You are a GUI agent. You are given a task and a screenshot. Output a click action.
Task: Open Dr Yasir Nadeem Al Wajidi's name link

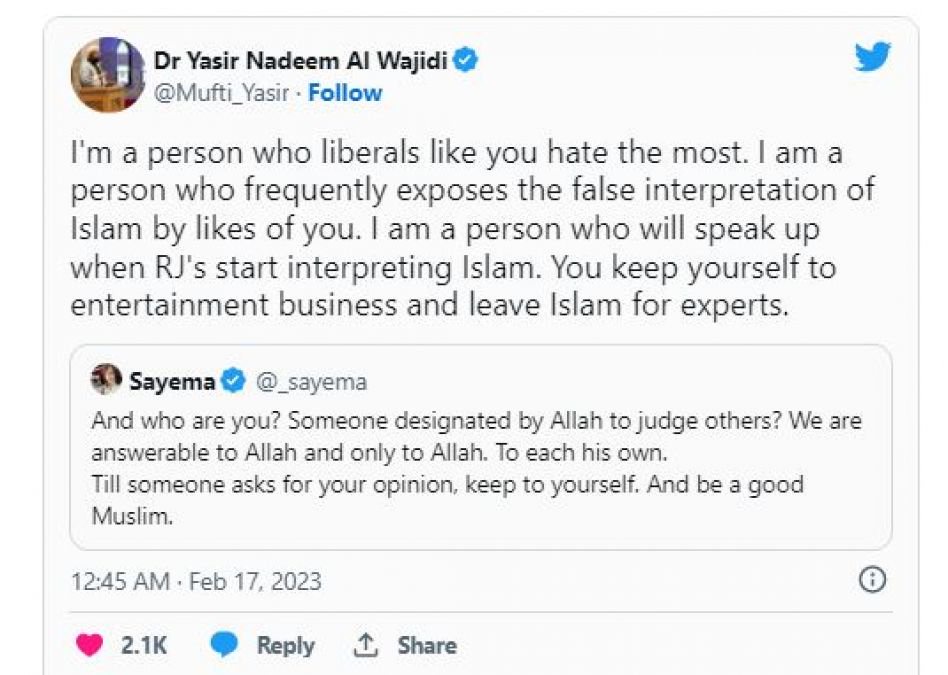tap(300, 60)
